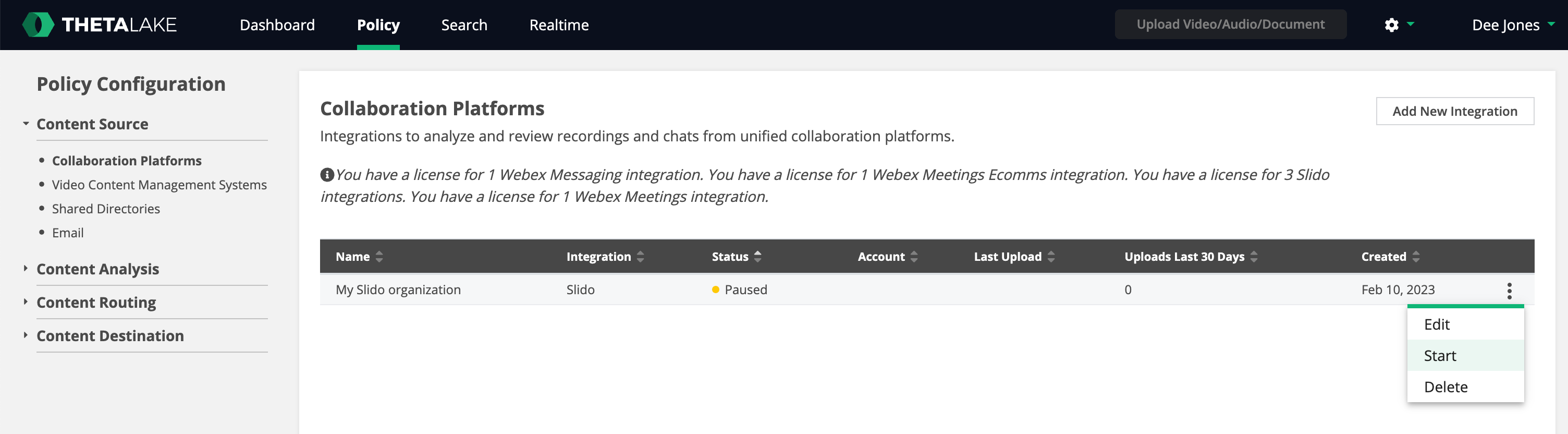
Task: Sort table by Account column arrows
Action: point(914,257)
